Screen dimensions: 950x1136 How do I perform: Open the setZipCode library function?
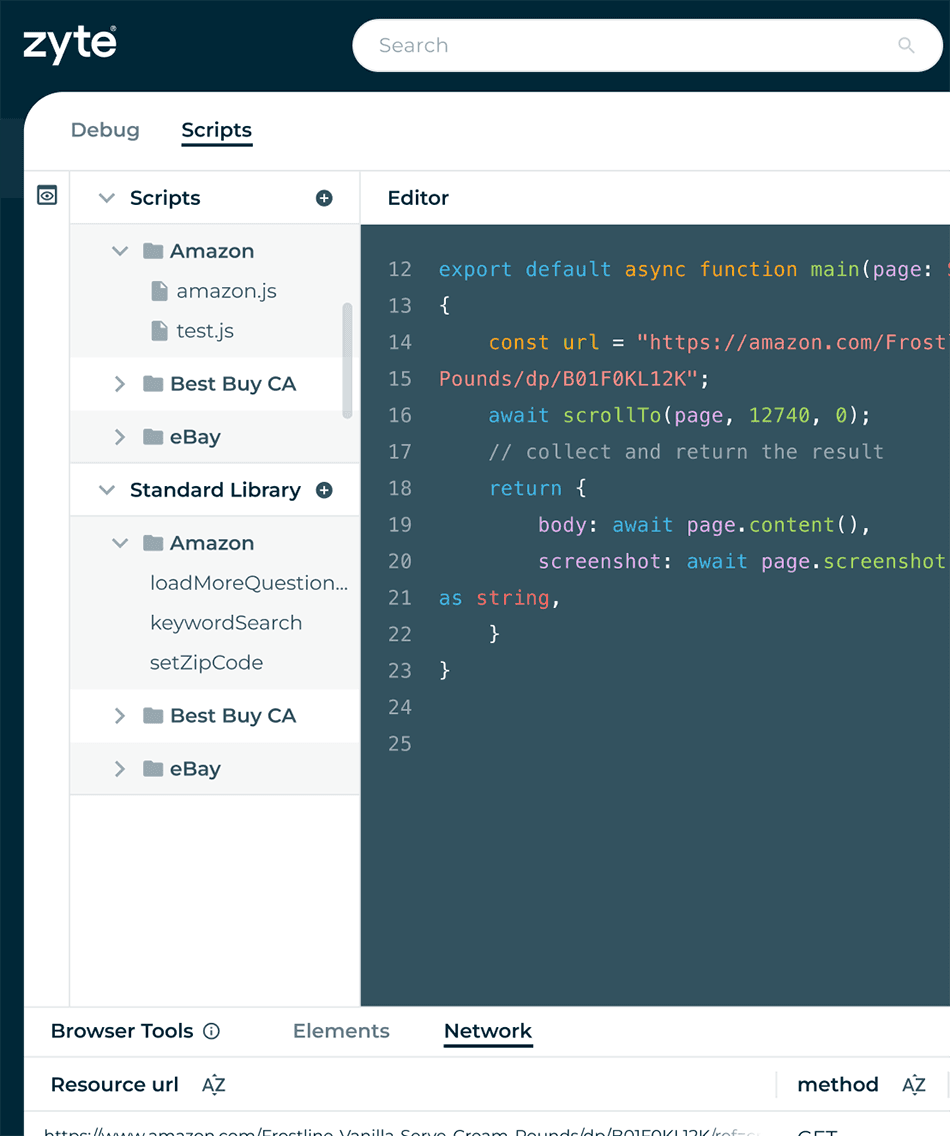207,663
